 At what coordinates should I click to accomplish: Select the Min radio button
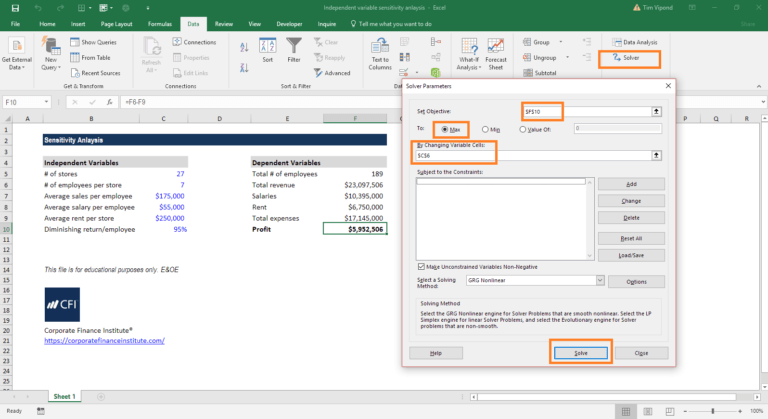coord(485,130)
